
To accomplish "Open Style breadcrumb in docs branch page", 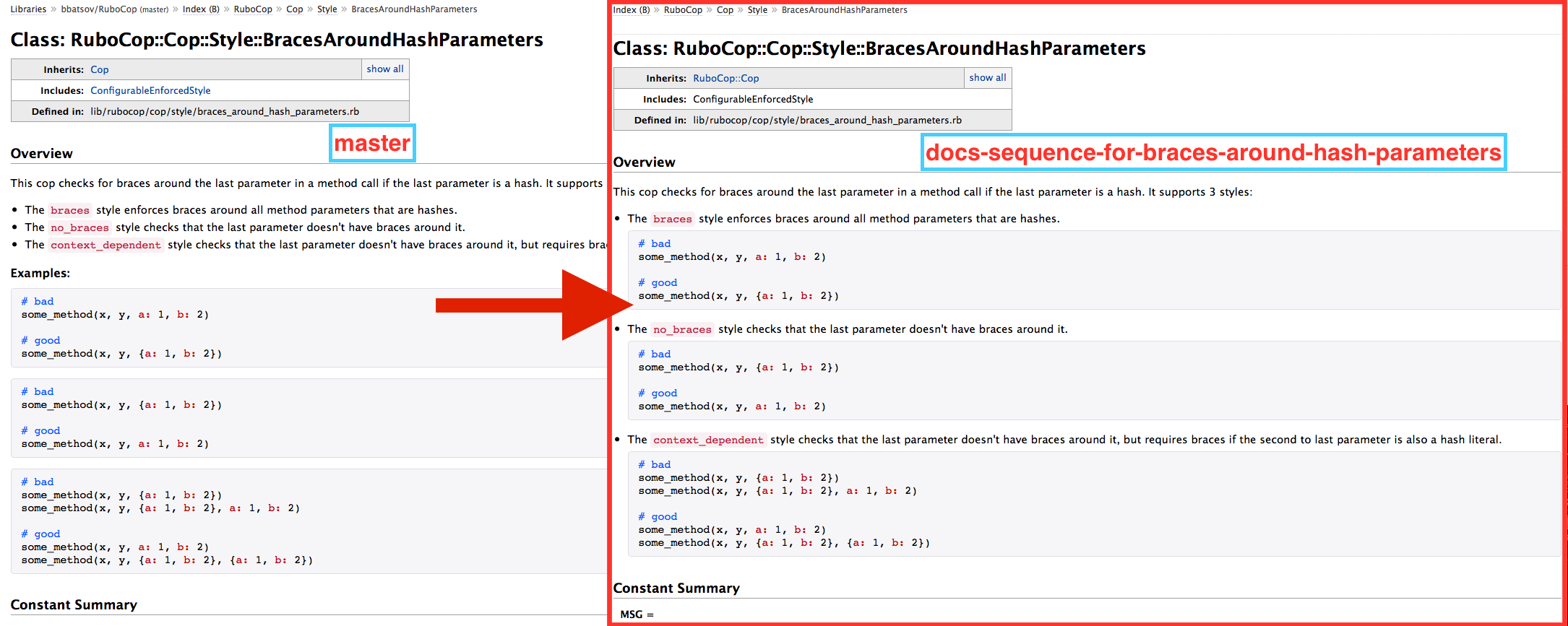I will 757,10.
